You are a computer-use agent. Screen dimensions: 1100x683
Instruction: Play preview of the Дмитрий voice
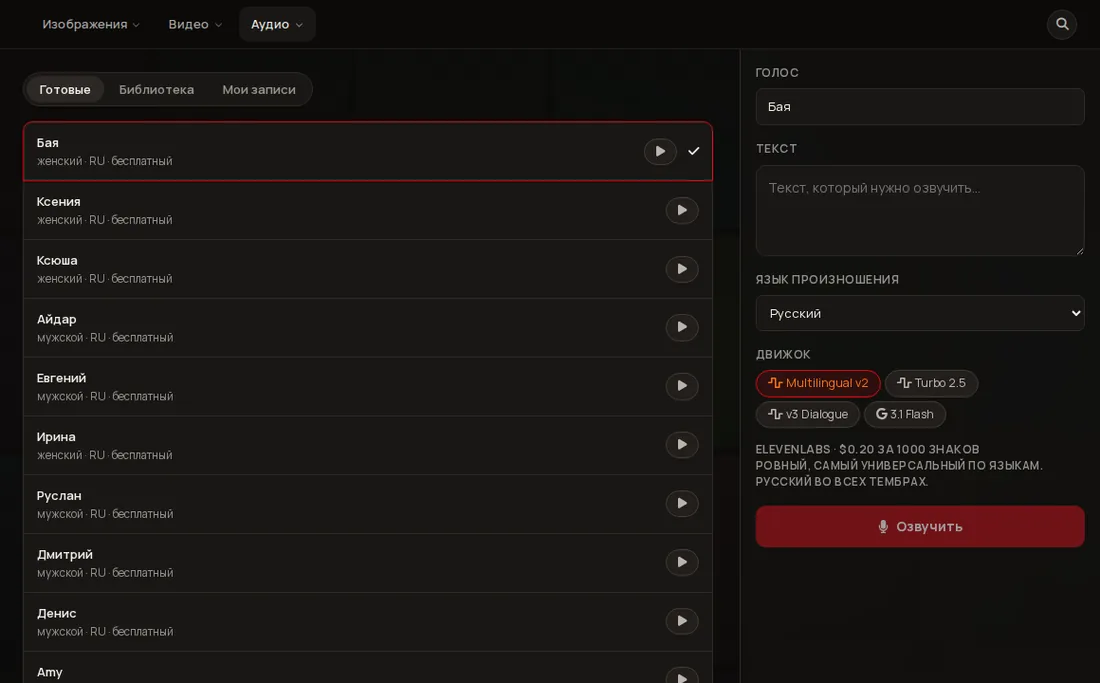tap(682, 563)
